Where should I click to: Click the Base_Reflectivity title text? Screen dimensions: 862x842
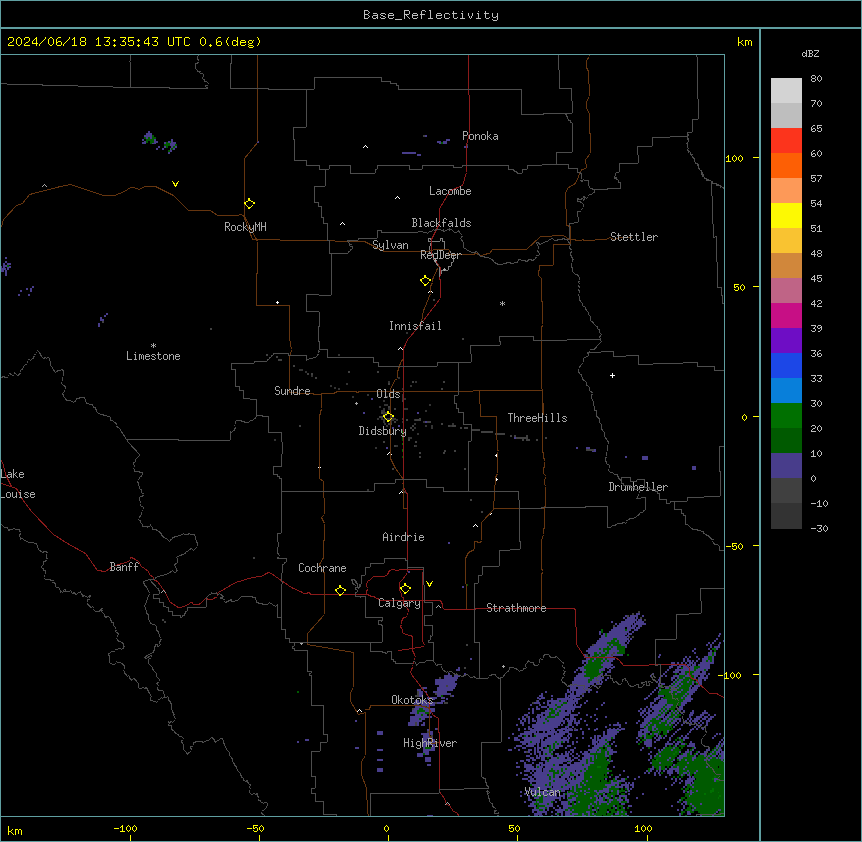(x=431, y=15)
